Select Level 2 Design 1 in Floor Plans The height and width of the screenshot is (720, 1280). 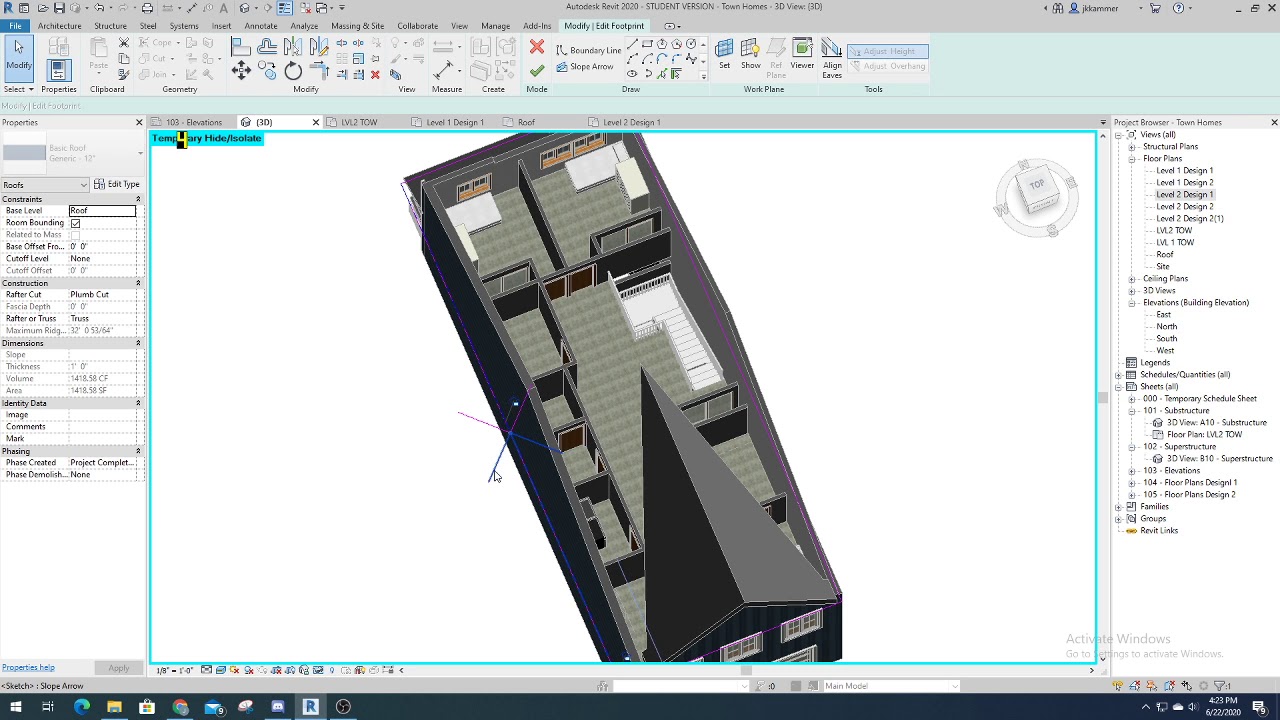(1184, 195)
